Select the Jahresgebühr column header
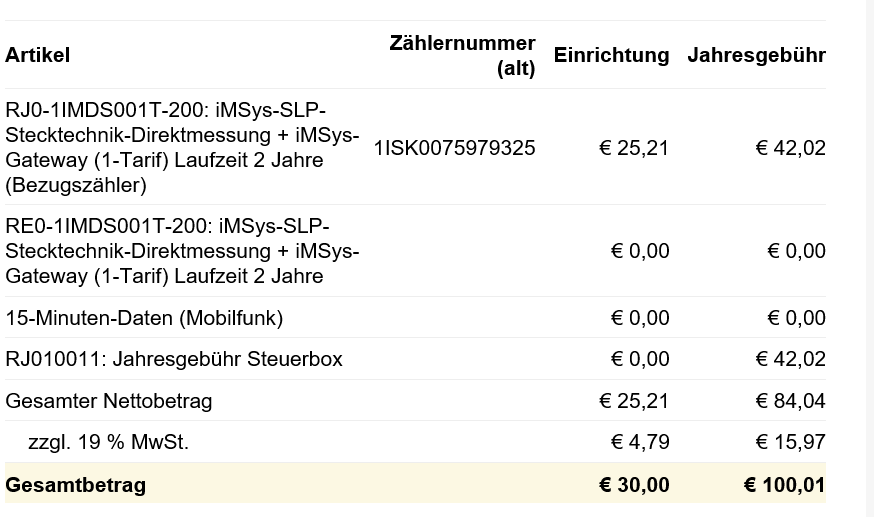The image size is (874, 517). (756, 55)
